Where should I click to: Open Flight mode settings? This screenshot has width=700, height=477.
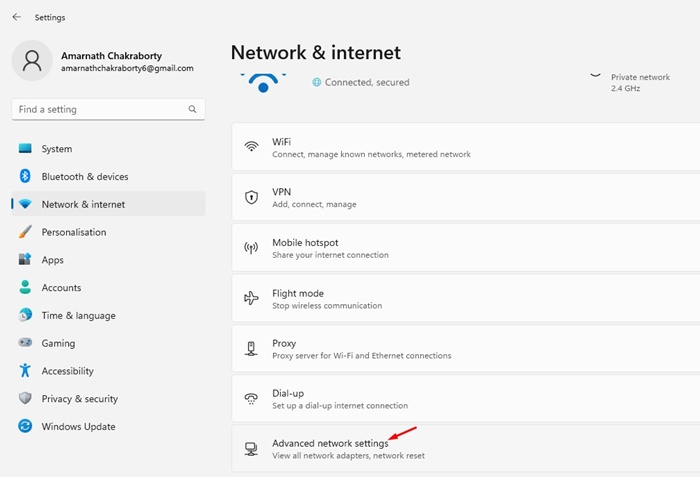(466, 298)
